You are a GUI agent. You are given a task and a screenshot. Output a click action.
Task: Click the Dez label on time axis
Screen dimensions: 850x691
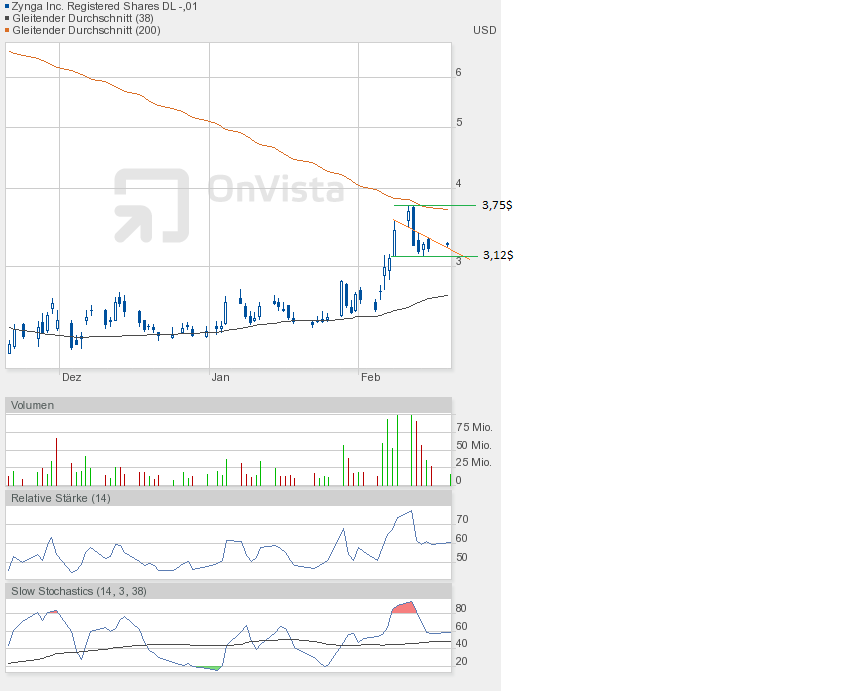(71, 377)
